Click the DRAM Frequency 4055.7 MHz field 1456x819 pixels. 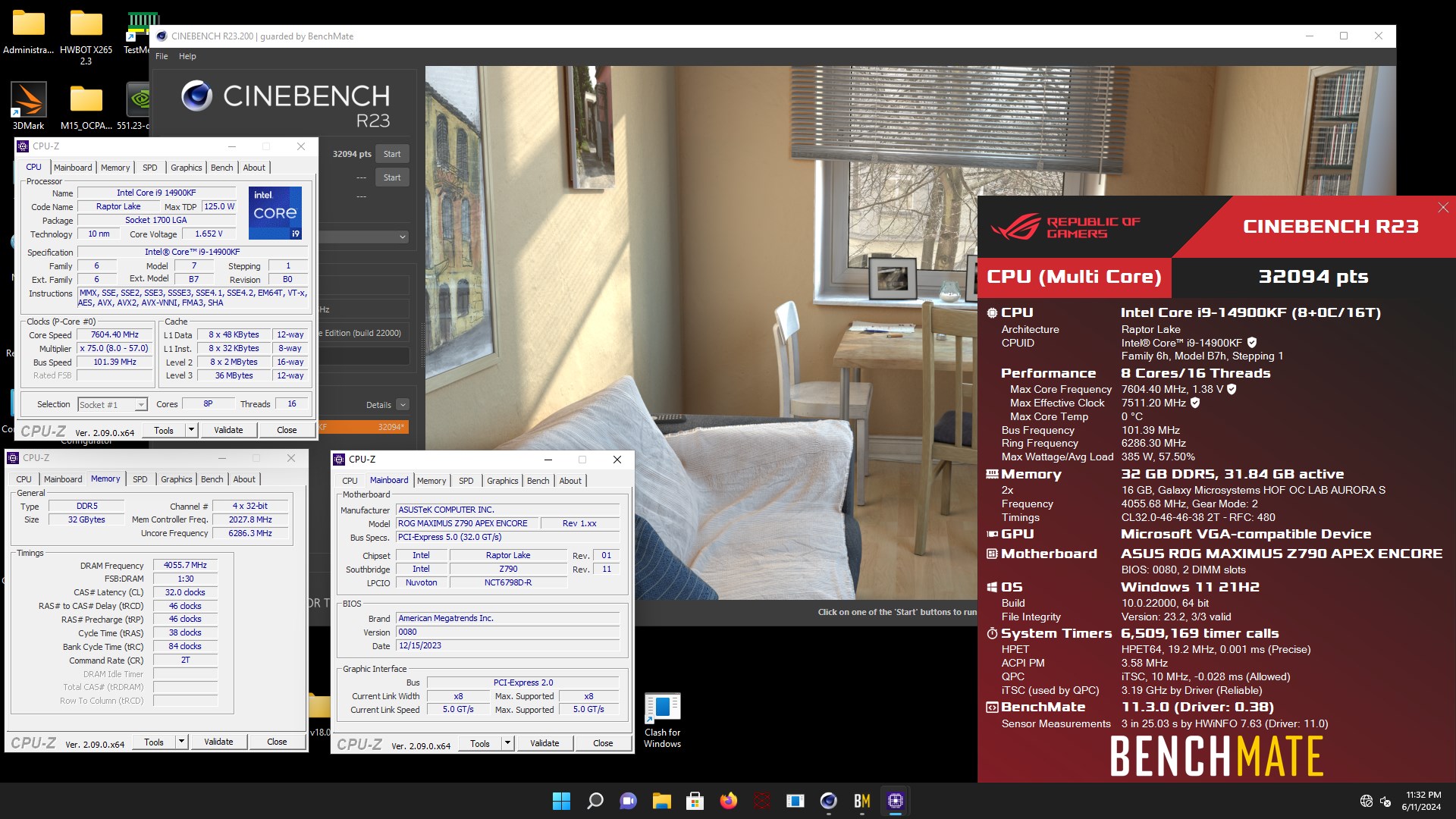pyautogui.click(x=185, y=565)
